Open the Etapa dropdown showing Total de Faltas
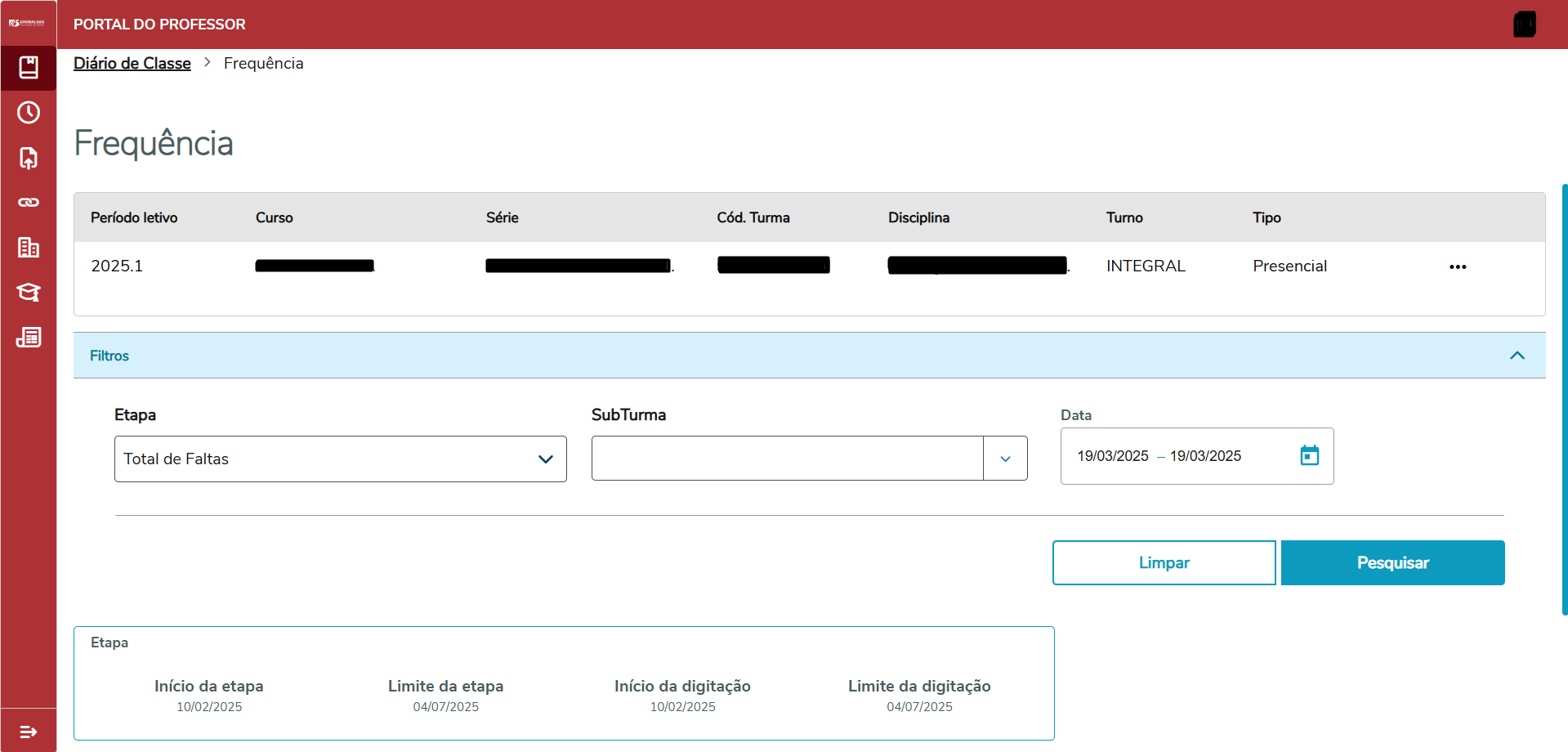Viewport: 1568px width, 752px height. tap(340, 459)
